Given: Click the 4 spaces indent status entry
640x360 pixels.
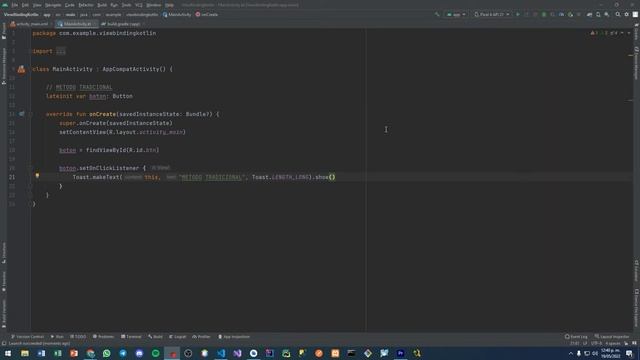Looking at the screenshot, I should click(x=613, y=344).
